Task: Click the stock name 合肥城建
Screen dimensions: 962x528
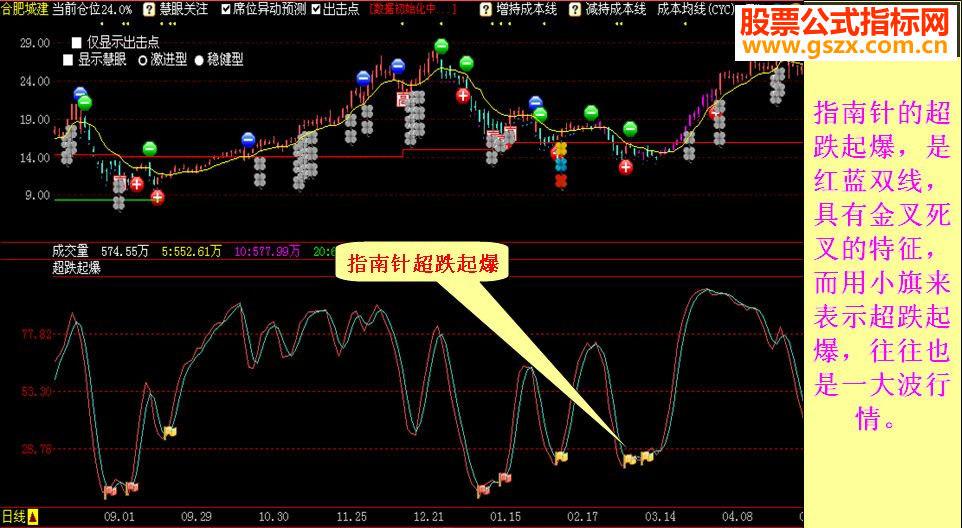Action: [25, 9]
